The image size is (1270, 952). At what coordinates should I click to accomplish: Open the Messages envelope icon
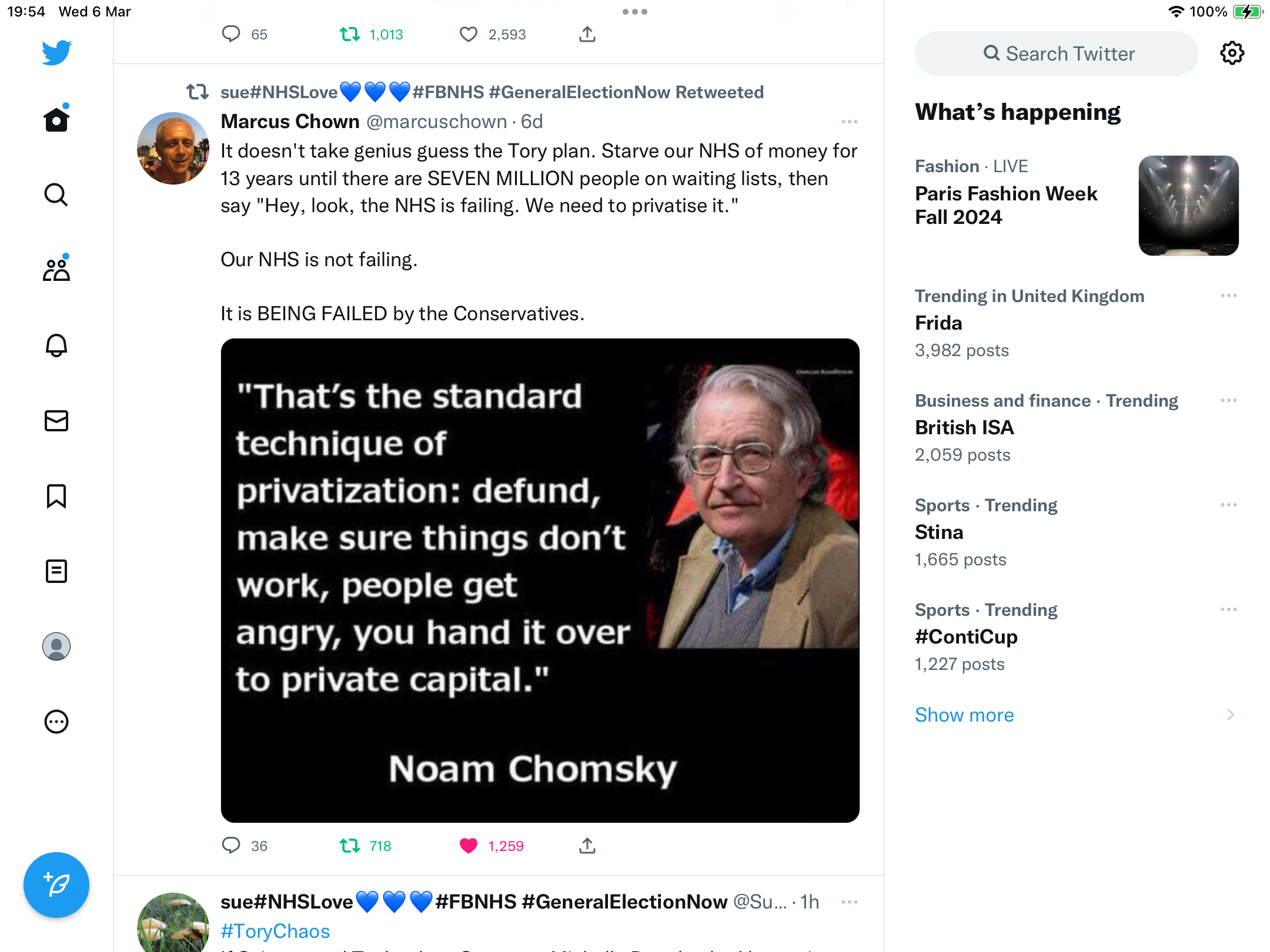point(56,420)
